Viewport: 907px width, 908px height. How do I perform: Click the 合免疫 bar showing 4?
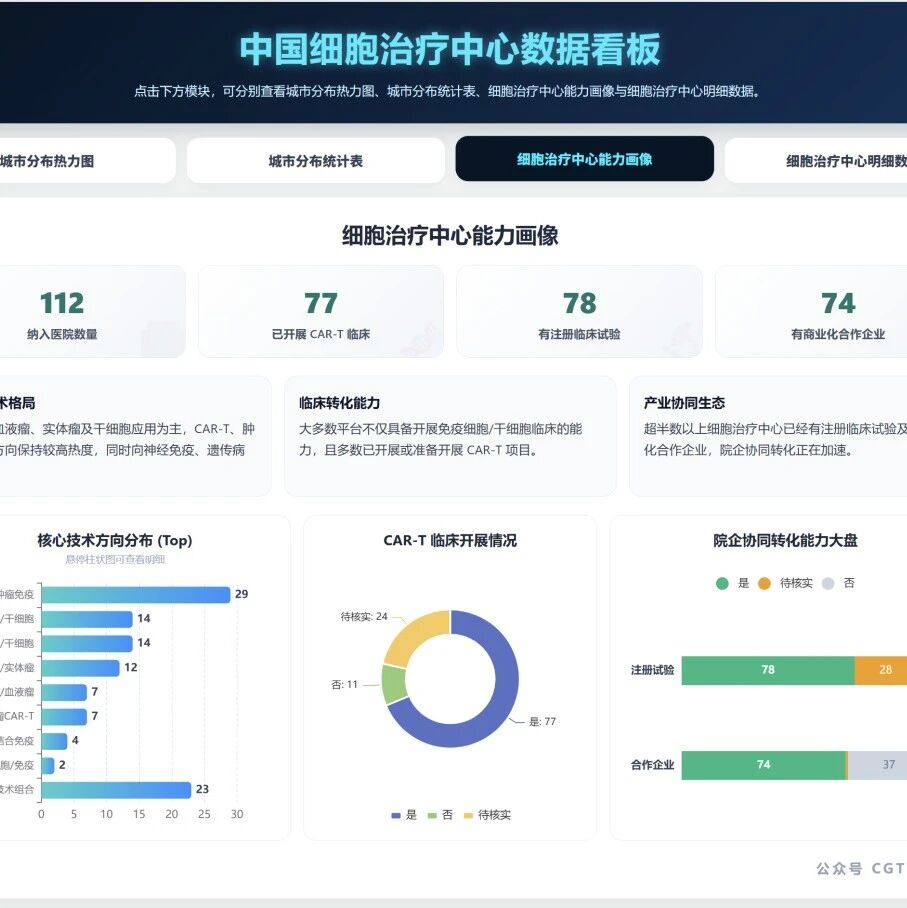point(54,741)
